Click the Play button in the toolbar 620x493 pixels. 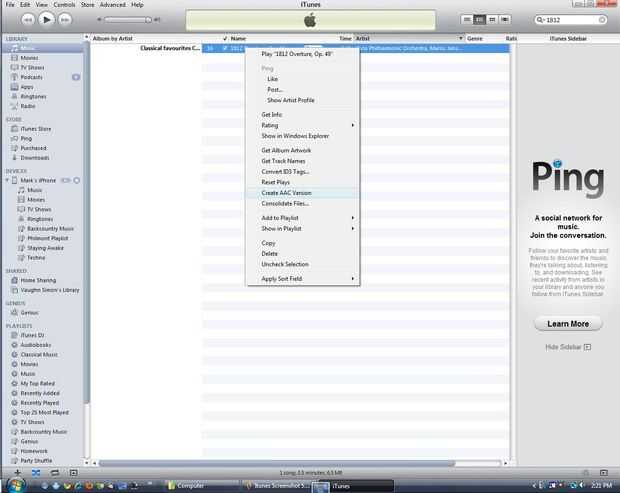(x=46, y=19)
